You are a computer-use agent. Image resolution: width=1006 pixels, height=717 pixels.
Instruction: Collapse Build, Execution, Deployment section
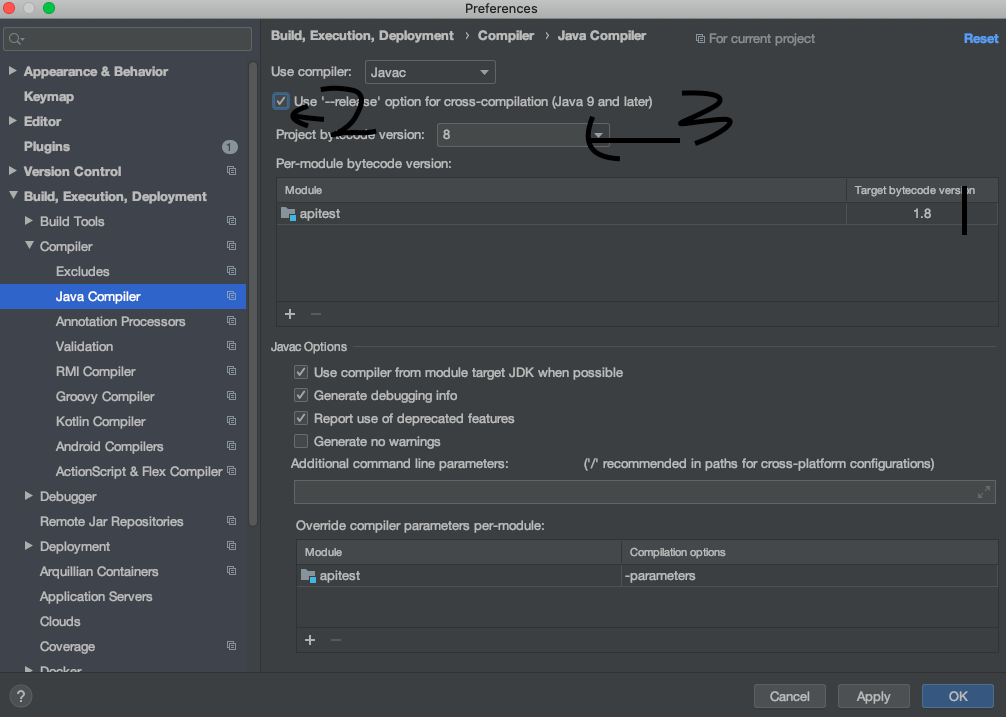coord(13,196)
